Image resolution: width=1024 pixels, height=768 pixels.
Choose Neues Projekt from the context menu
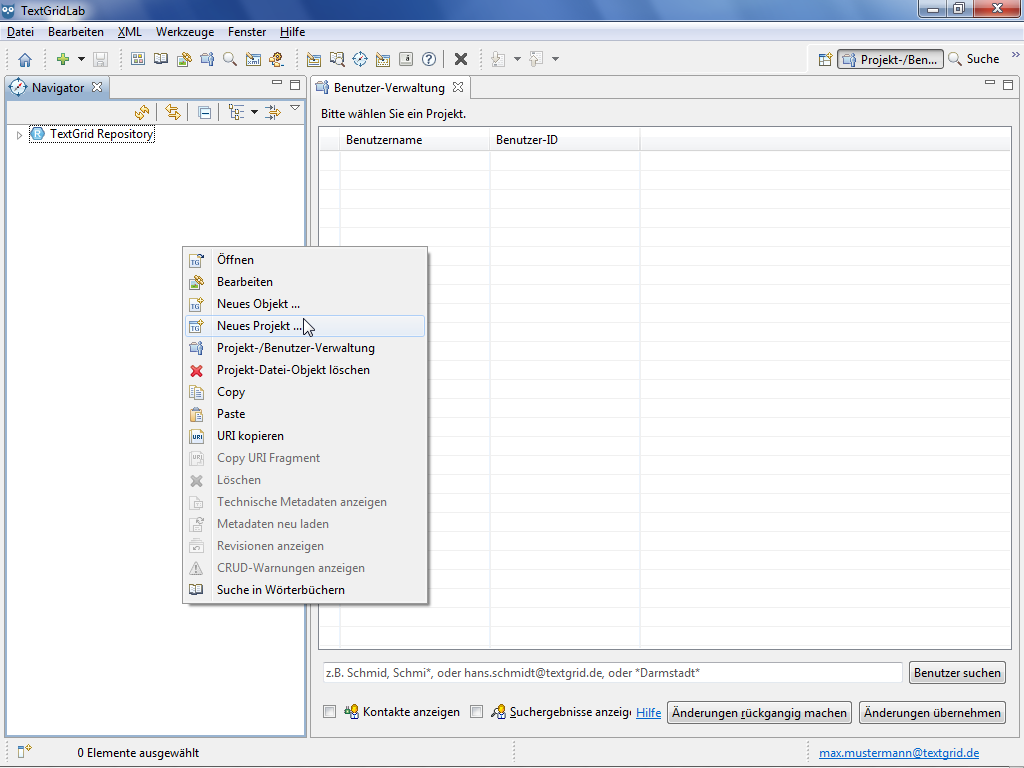pos(259,326)
